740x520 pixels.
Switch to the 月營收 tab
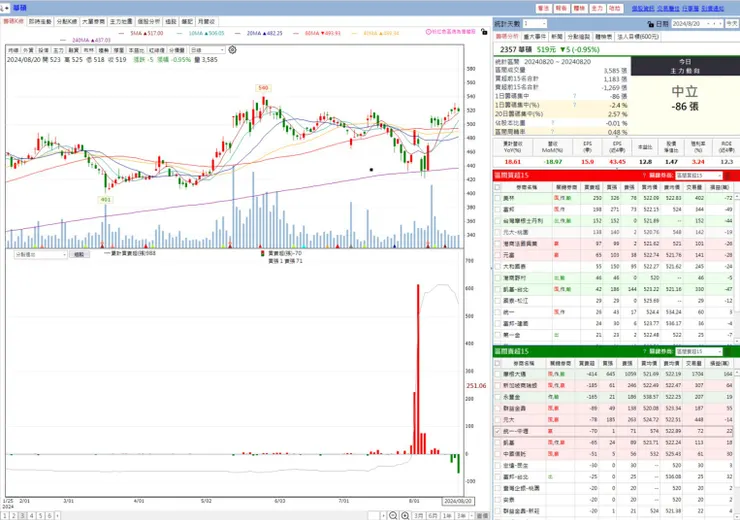point(206,22)
